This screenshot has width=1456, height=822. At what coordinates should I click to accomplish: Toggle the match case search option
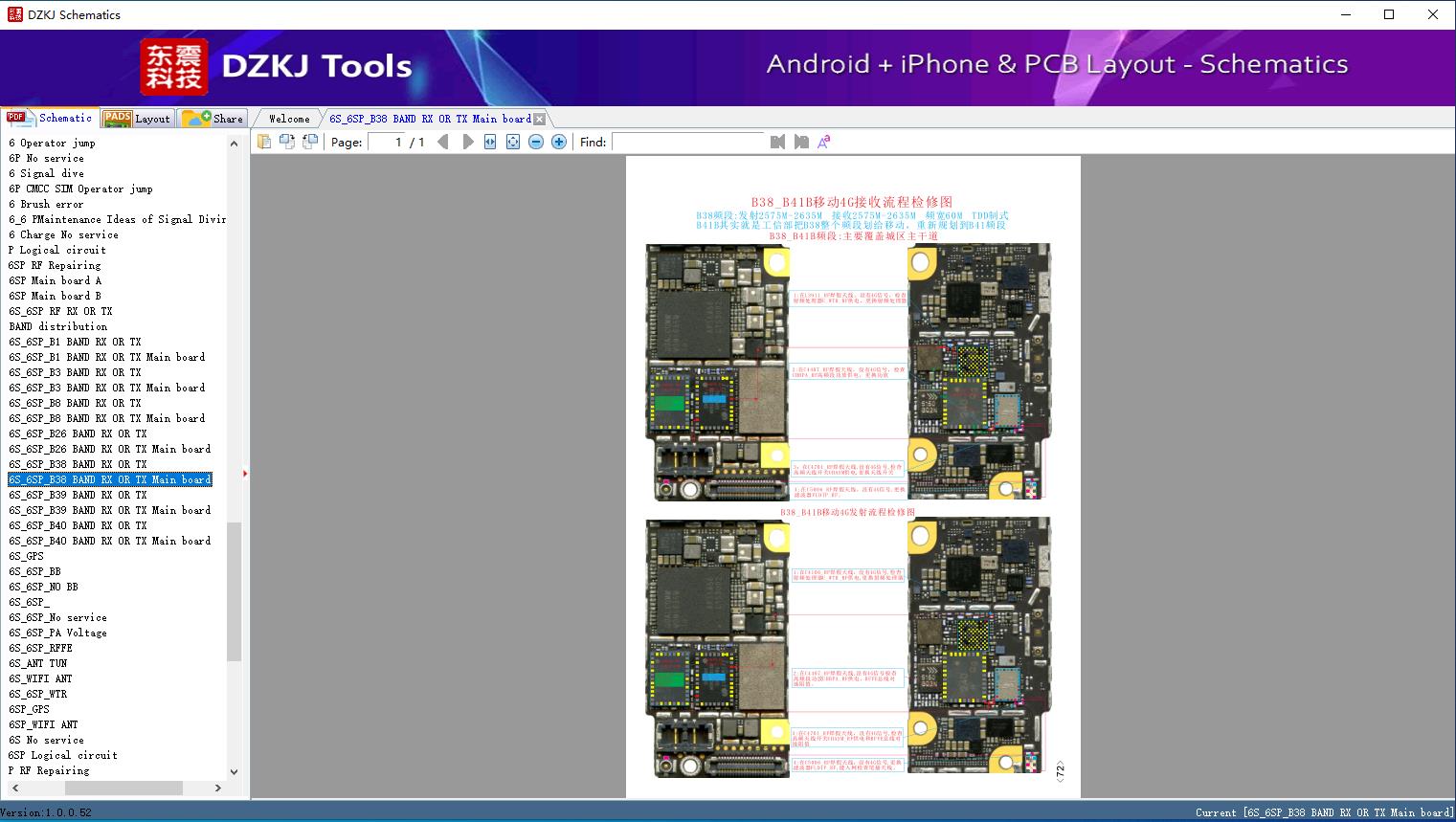[824, 142]
